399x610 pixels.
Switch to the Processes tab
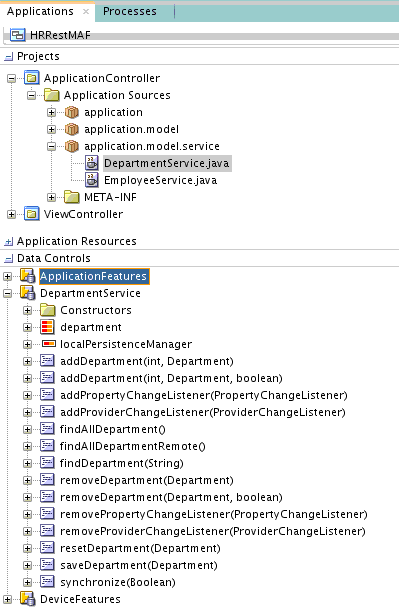pyautogui.click(x=130, y=11)
